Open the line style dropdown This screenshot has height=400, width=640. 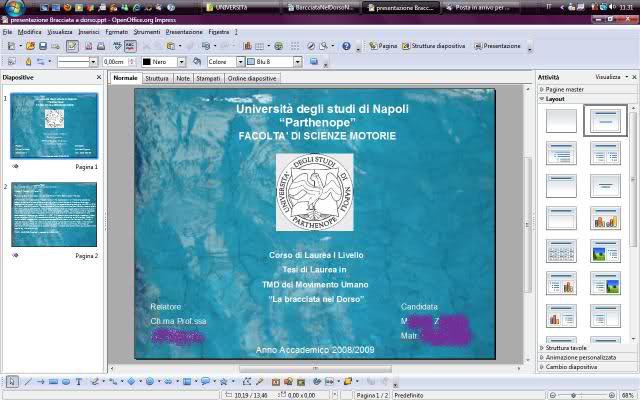coord(93,62)
